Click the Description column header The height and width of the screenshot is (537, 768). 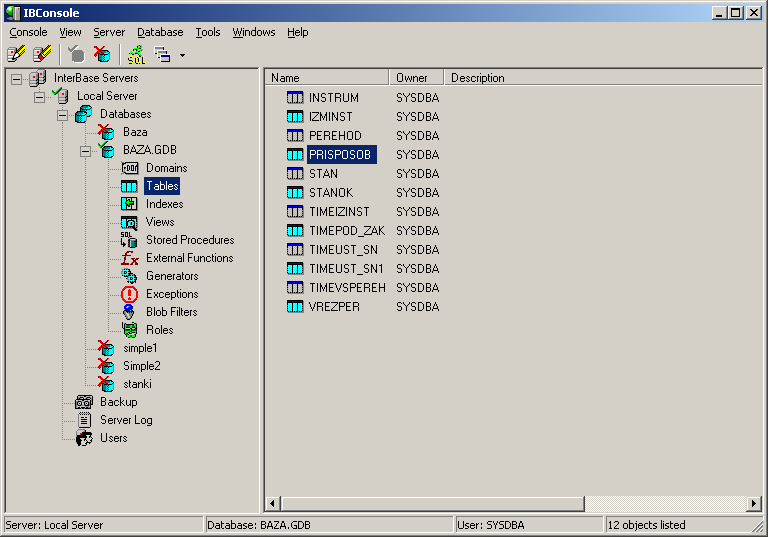click(x=603, y=77)
